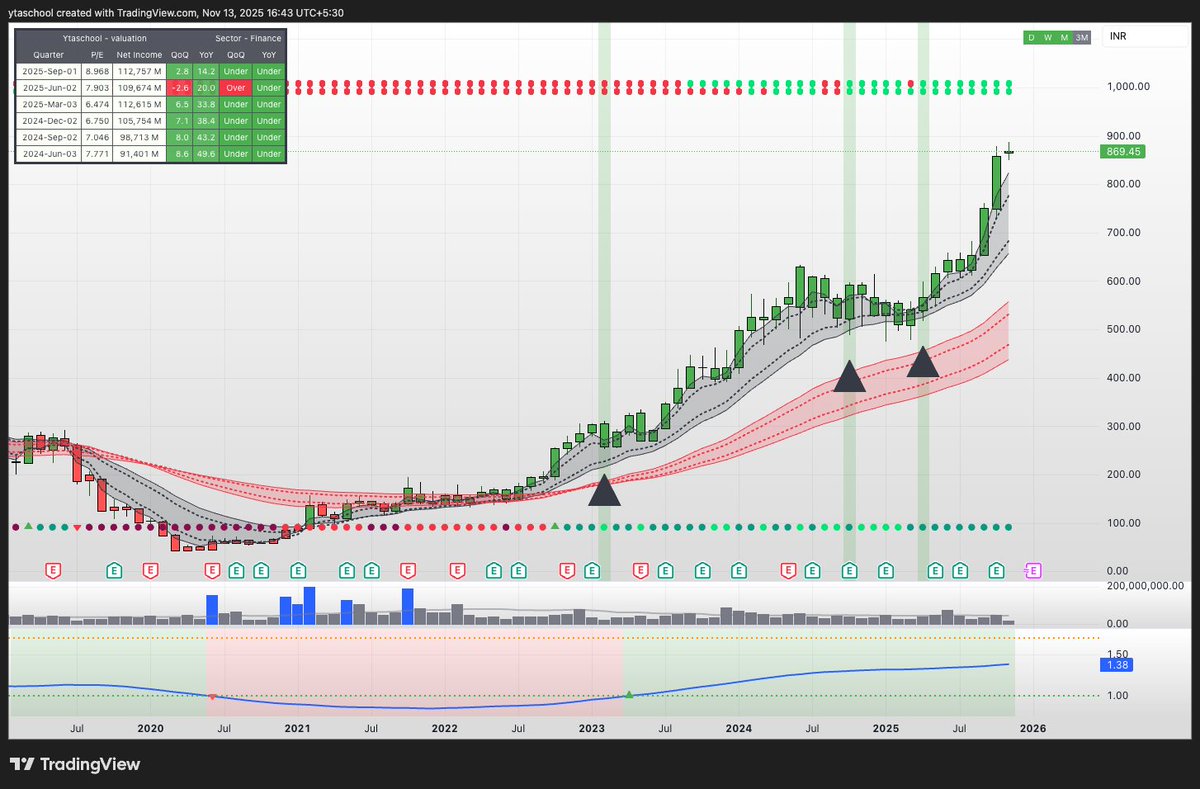Image resolution: width=1200 pixels, height=789 pixels.
Task: Click the small green up-triangle in the lower oscillator pane
Action: tap(629, 694)
